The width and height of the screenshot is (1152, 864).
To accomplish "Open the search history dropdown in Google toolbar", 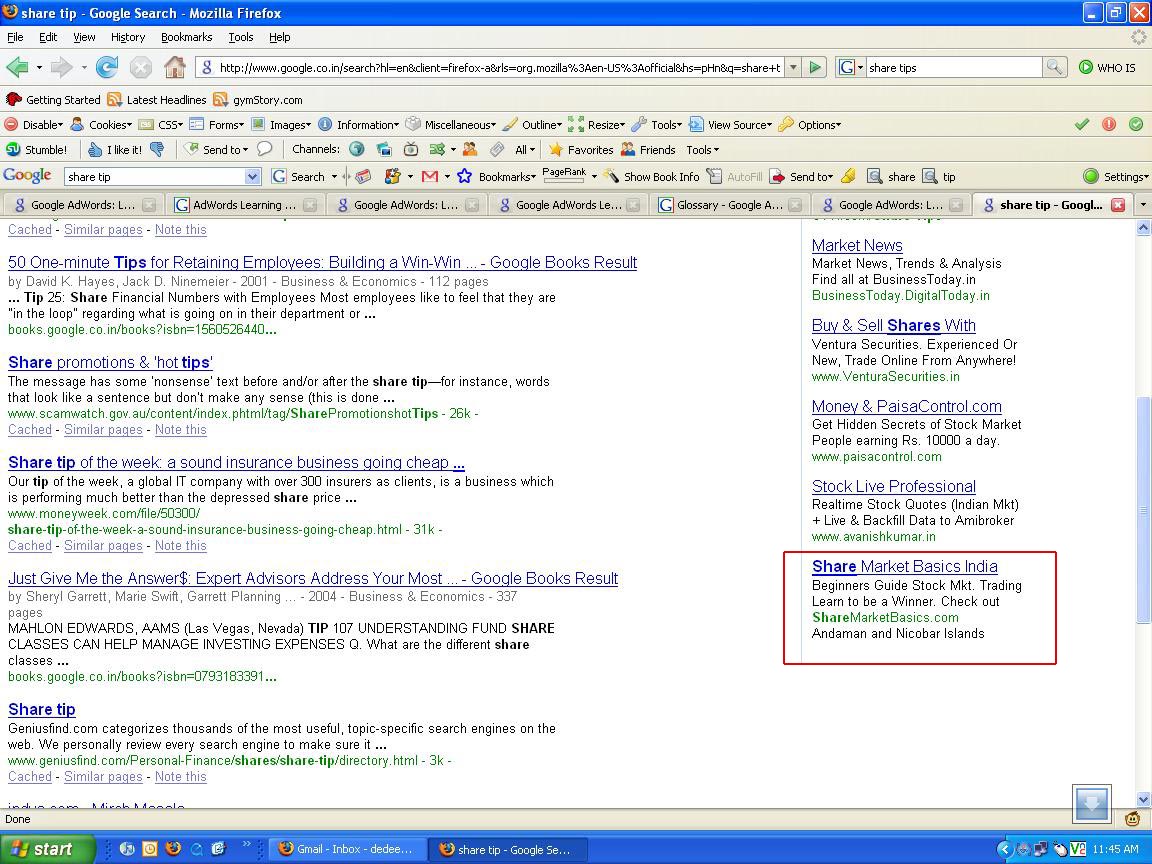I will click(x=253, y=176).
